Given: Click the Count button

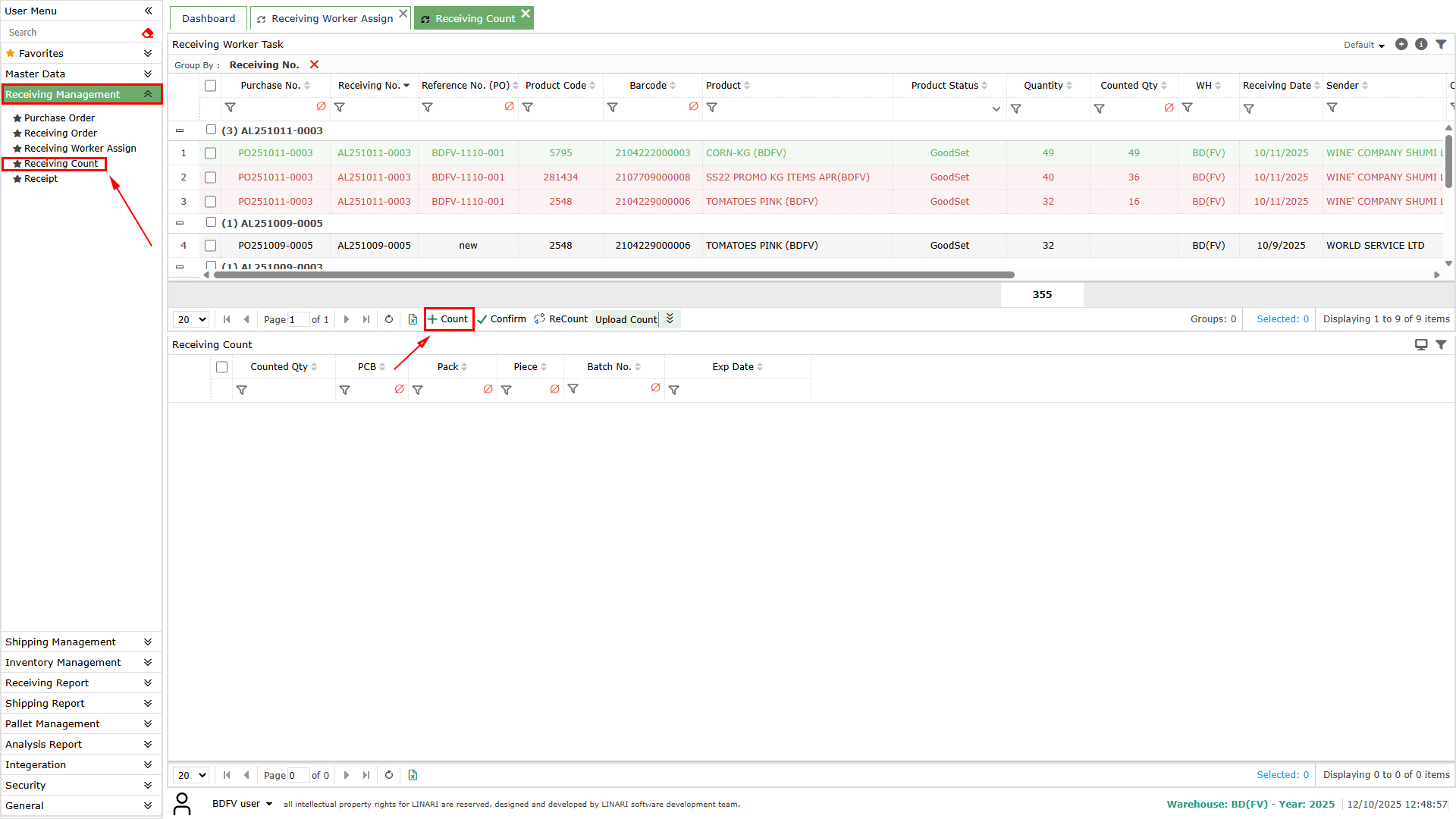Looking at the screenshot, I should (449, 319).
